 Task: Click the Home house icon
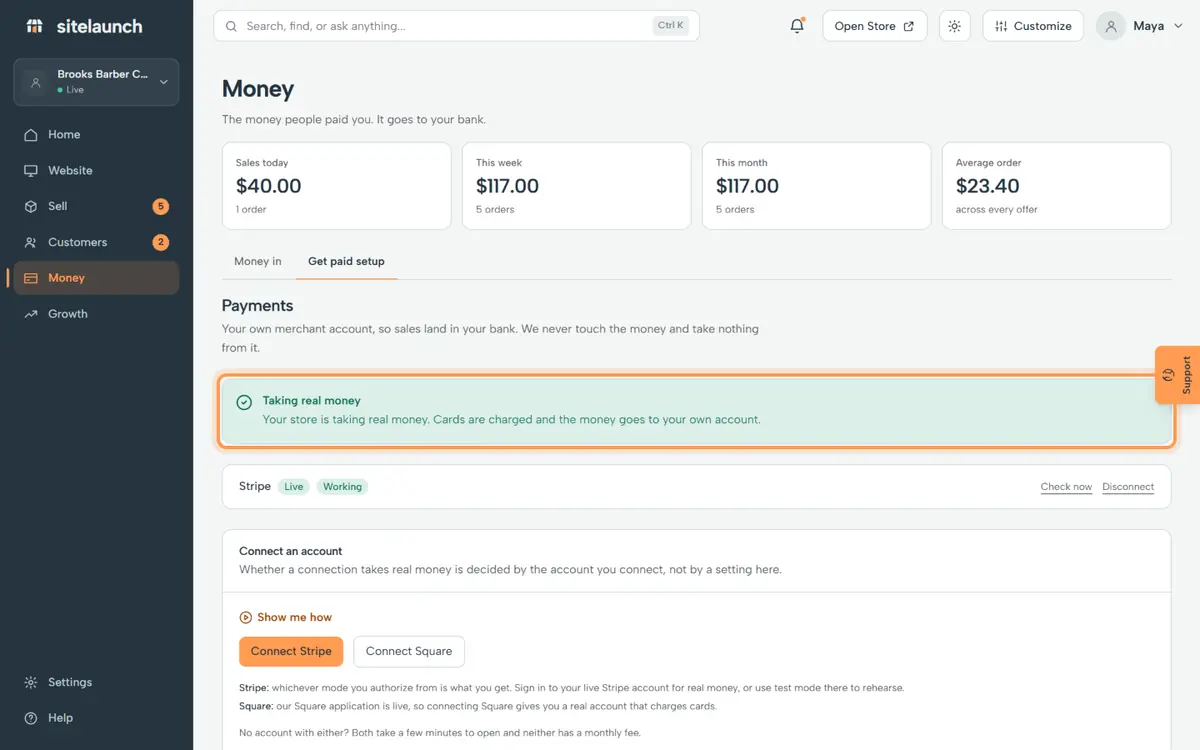point(31,135)
